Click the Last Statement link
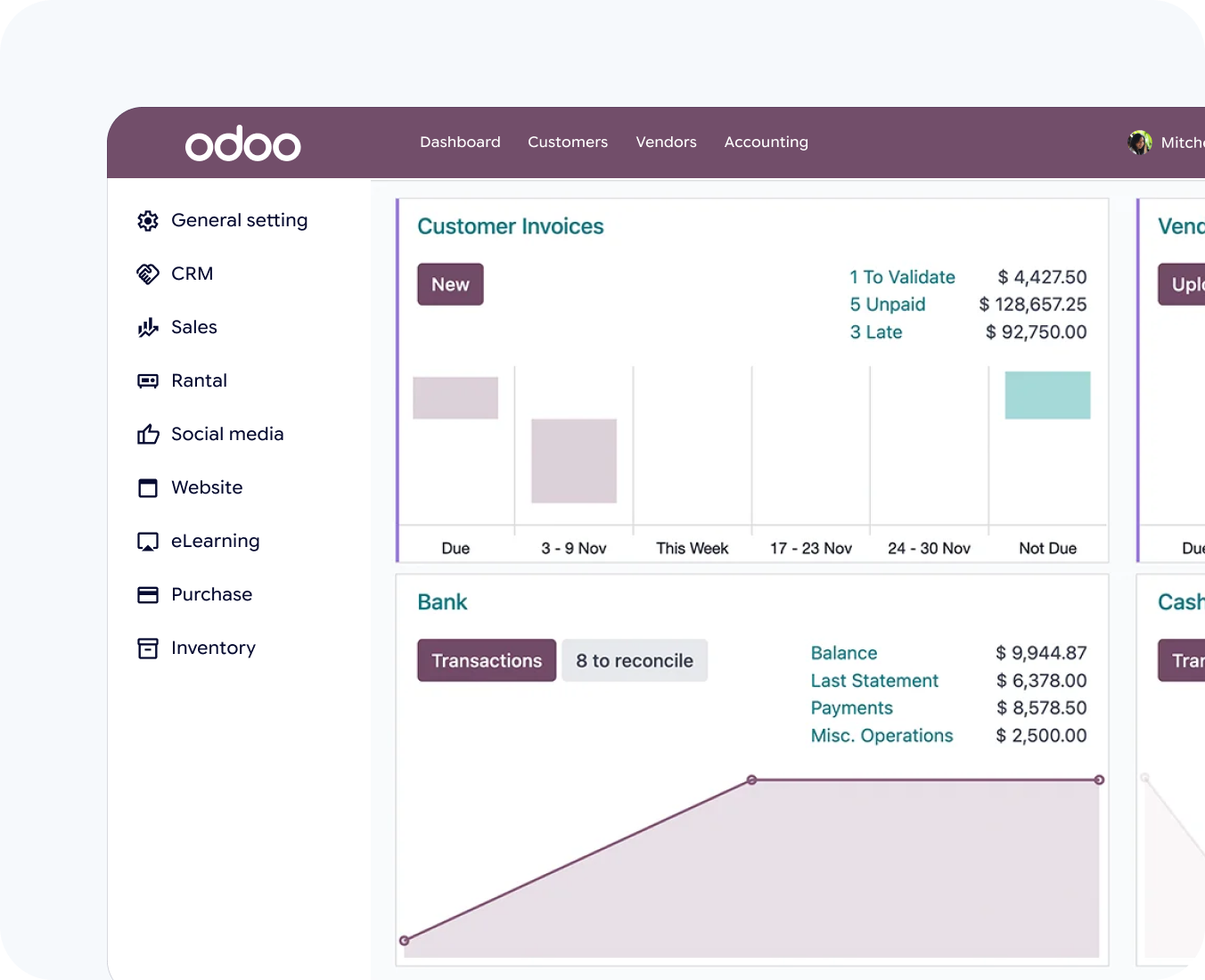The width and height of the screenshot is (1205, 980). pos(874,681)
